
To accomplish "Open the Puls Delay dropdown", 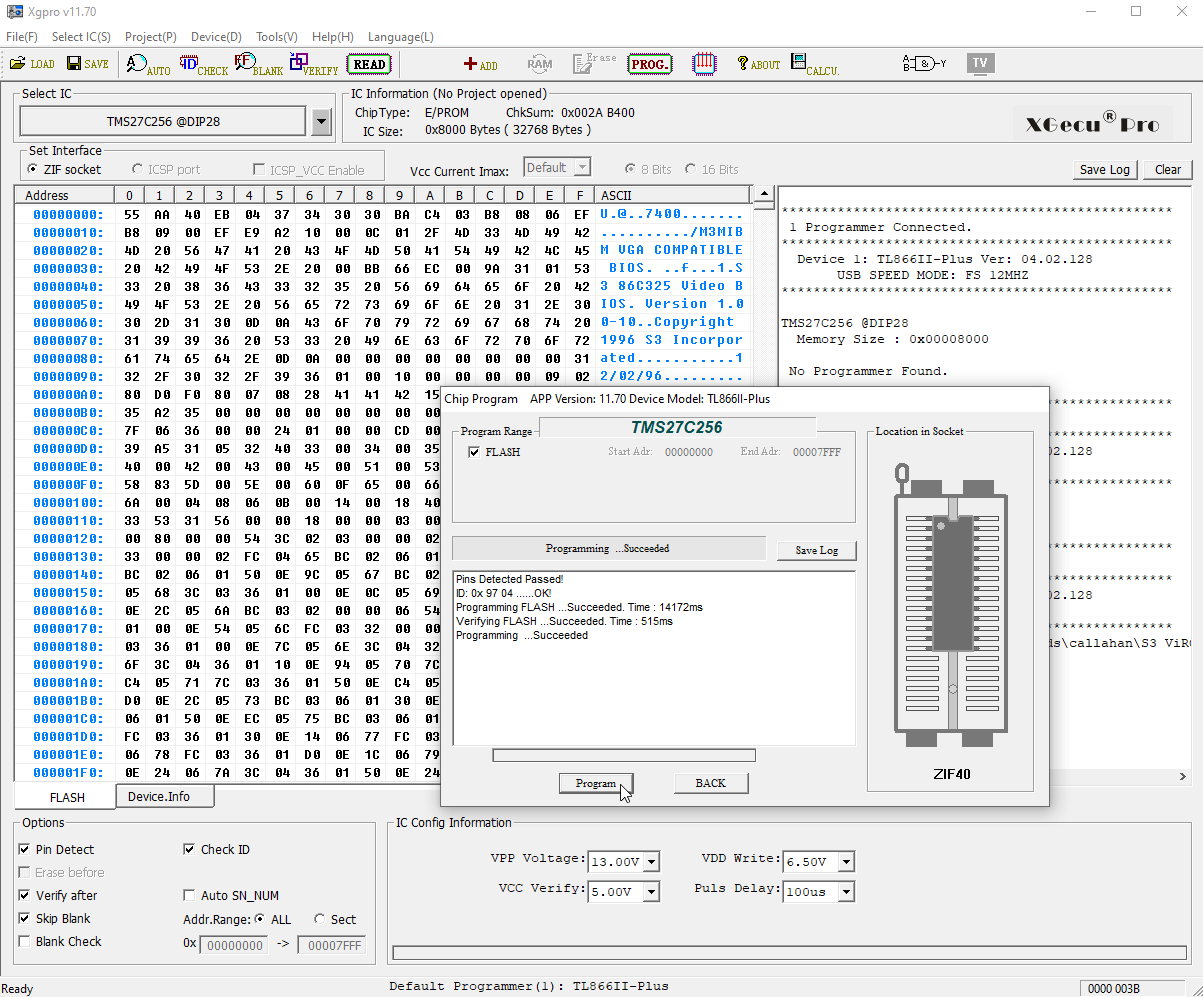I will click(x=846, y=891).
